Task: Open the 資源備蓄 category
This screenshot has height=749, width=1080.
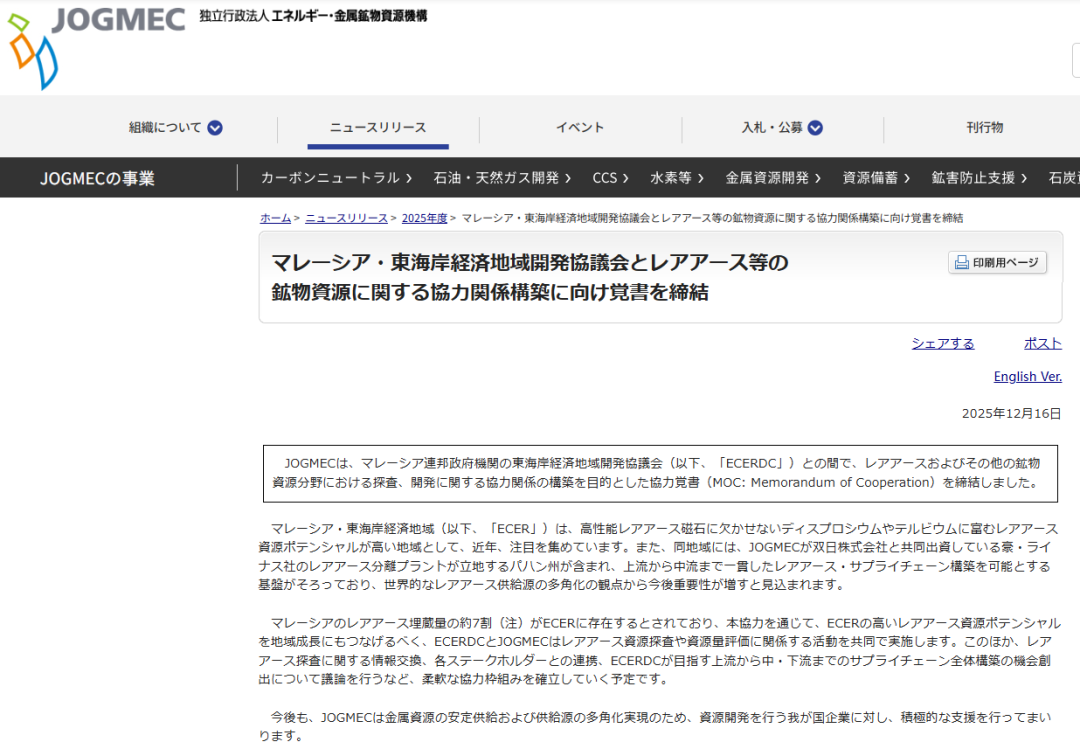Action: coord(876,178)
